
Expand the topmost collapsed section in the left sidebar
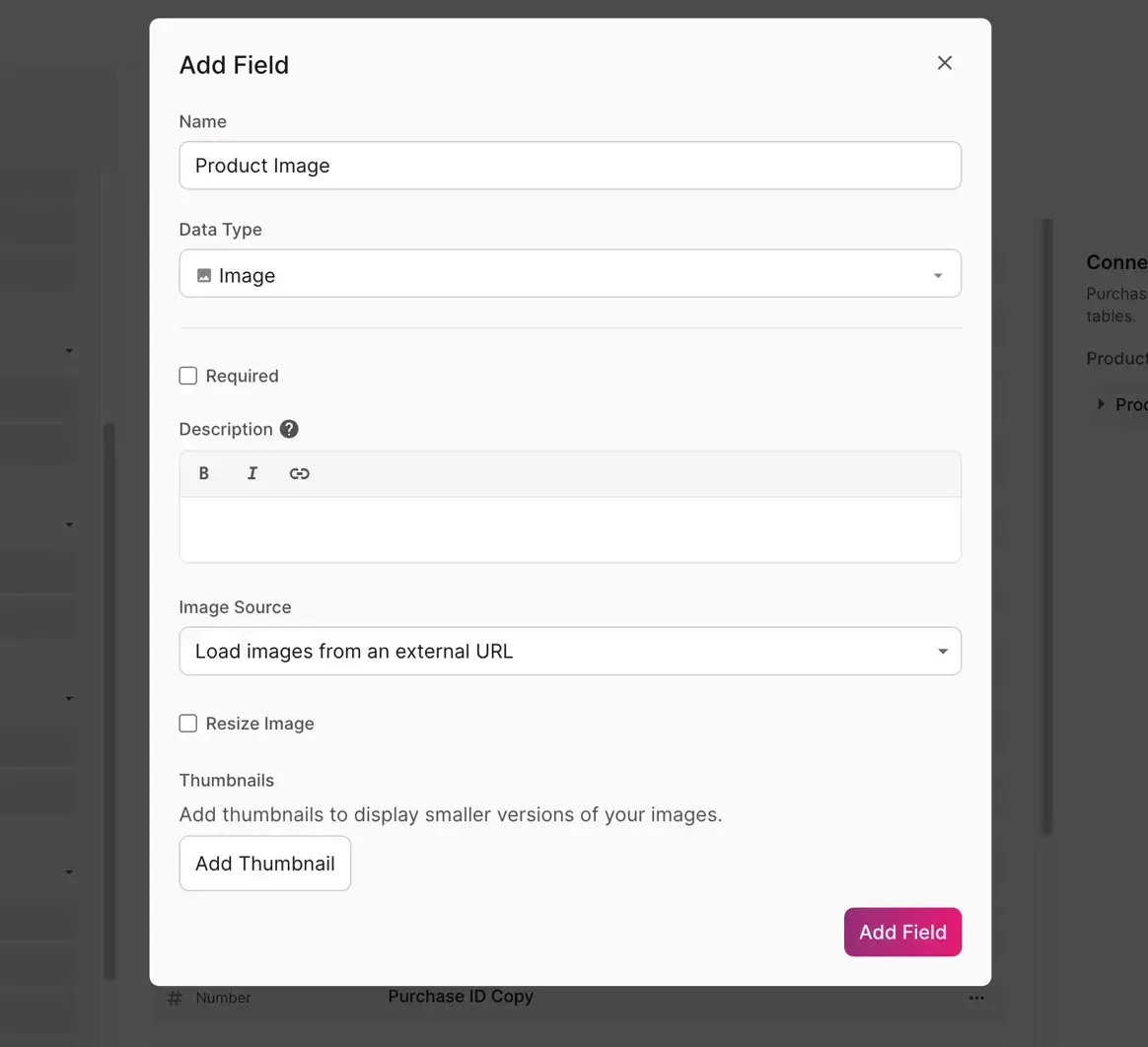68,350
